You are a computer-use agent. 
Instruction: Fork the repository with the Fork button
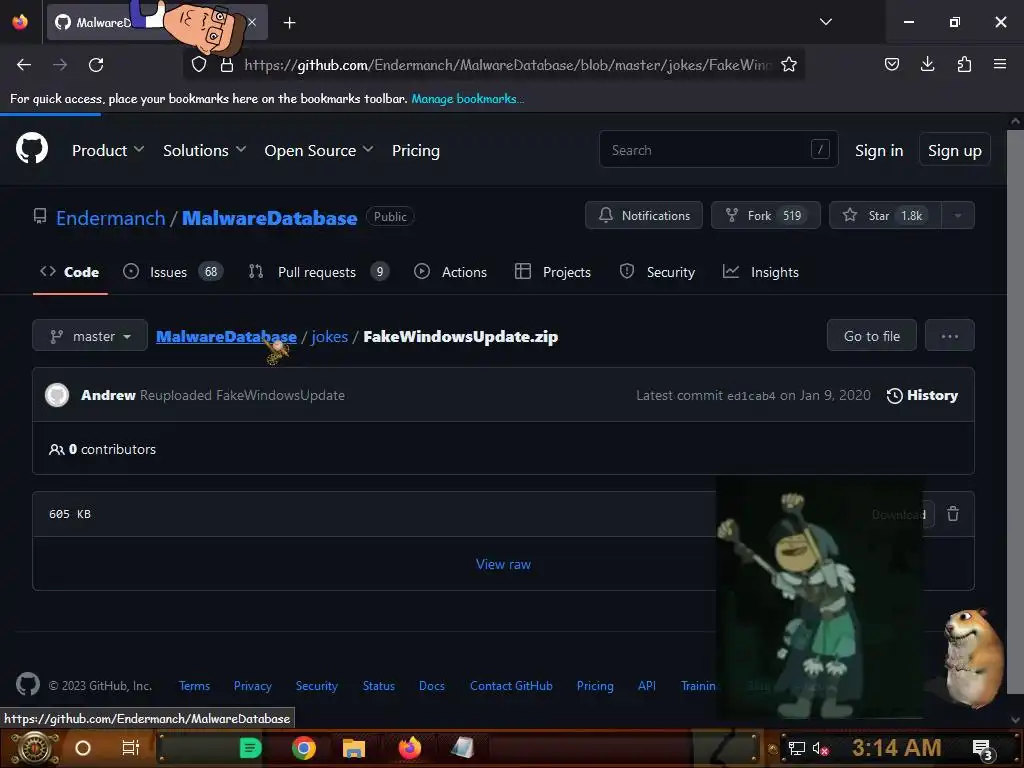pyautogui.click(x=765, y=216)
